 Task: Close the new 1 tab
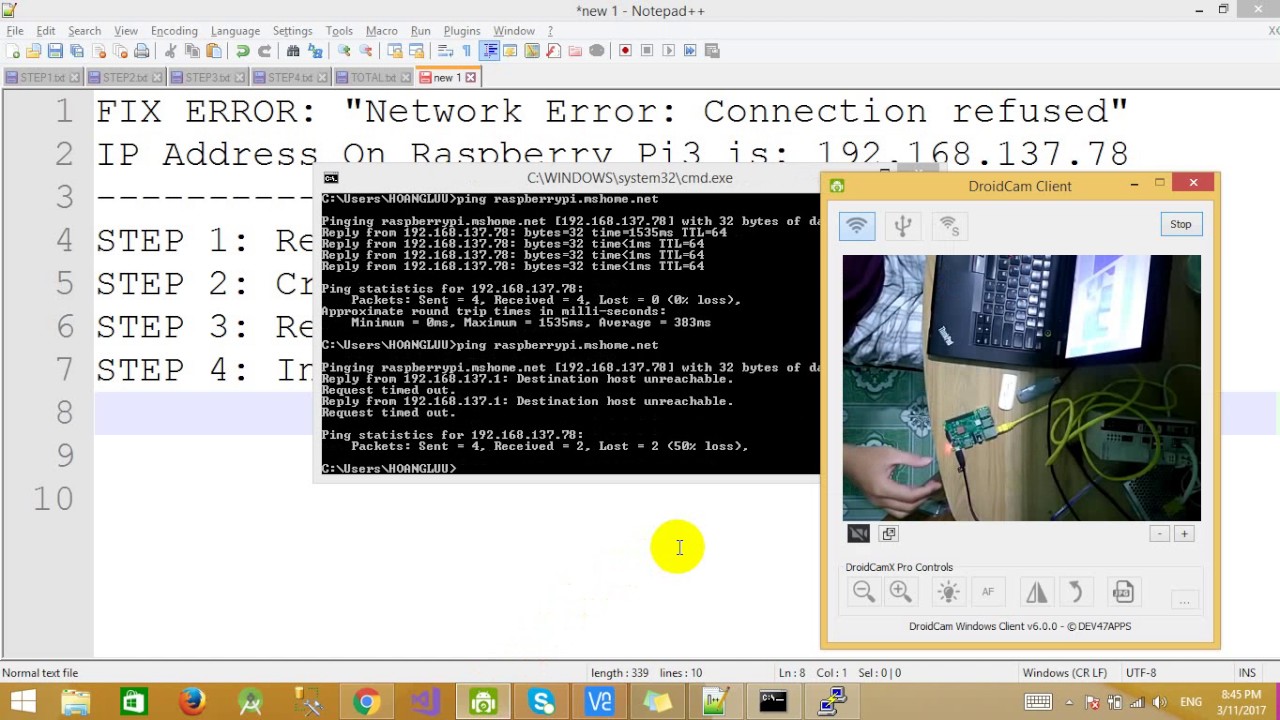pos(471,77)
